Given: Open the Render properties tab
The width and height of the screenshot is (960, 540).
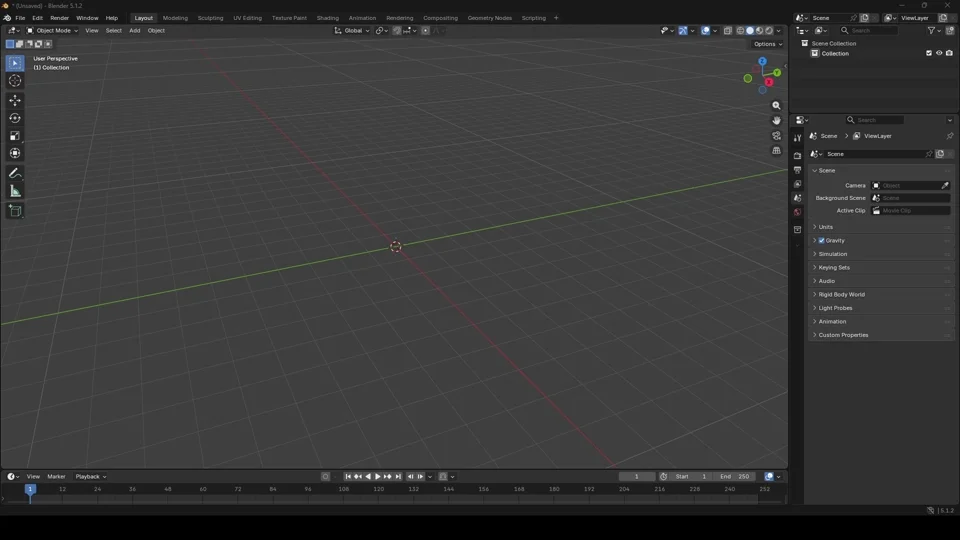Looking at the screenshot, I should (797, 156).
